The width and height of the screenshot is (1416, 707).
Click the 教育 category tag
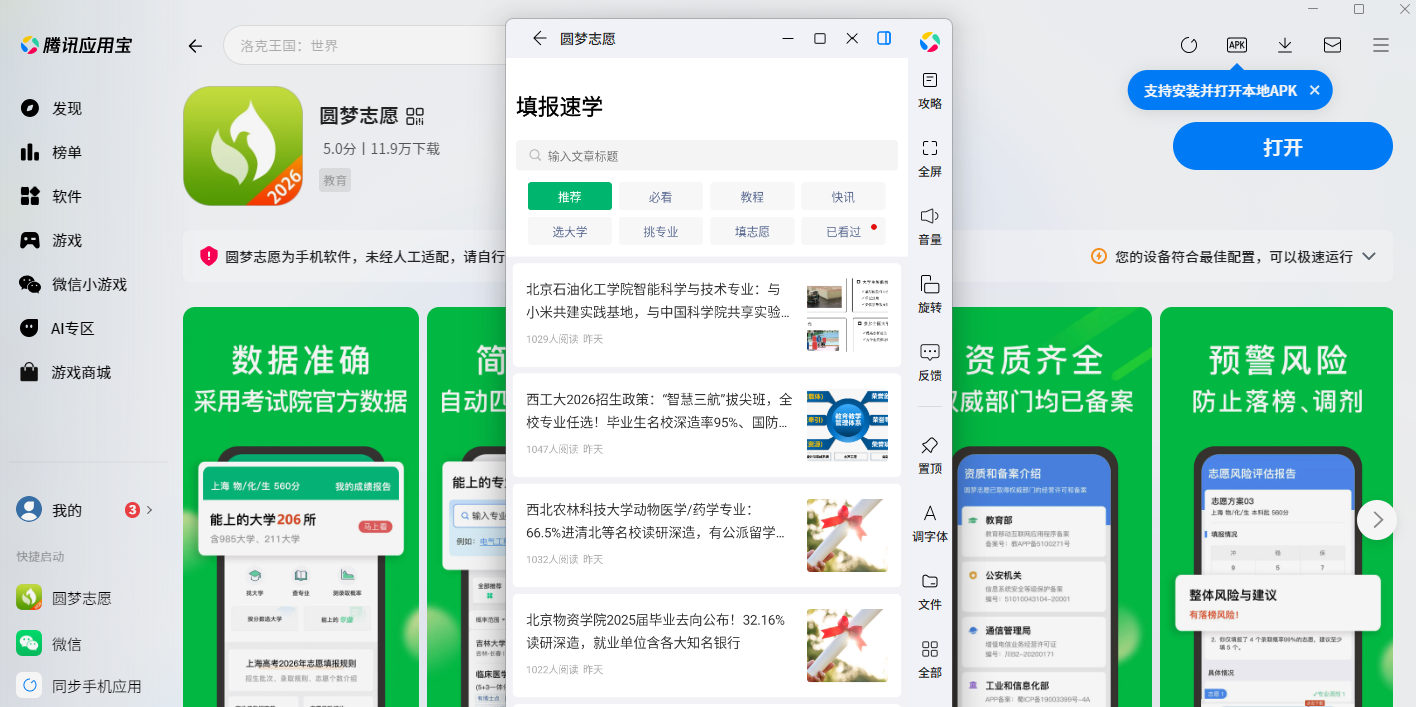335,181
